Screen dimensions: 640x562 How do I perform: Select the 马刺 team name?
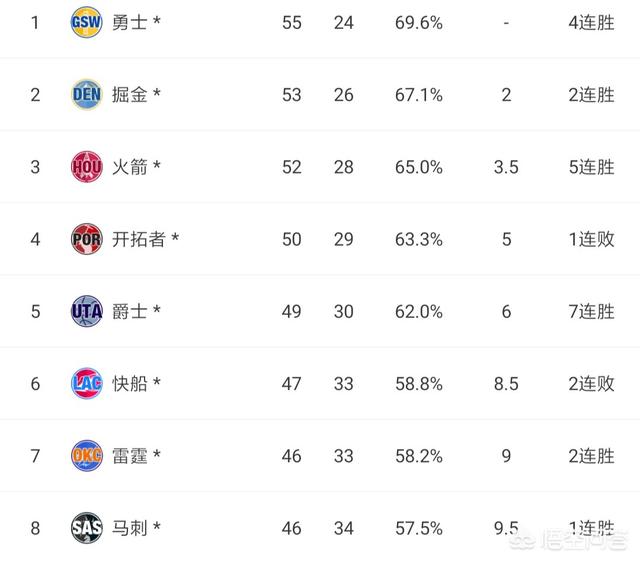pyautogui.click(x=130, y=528)
